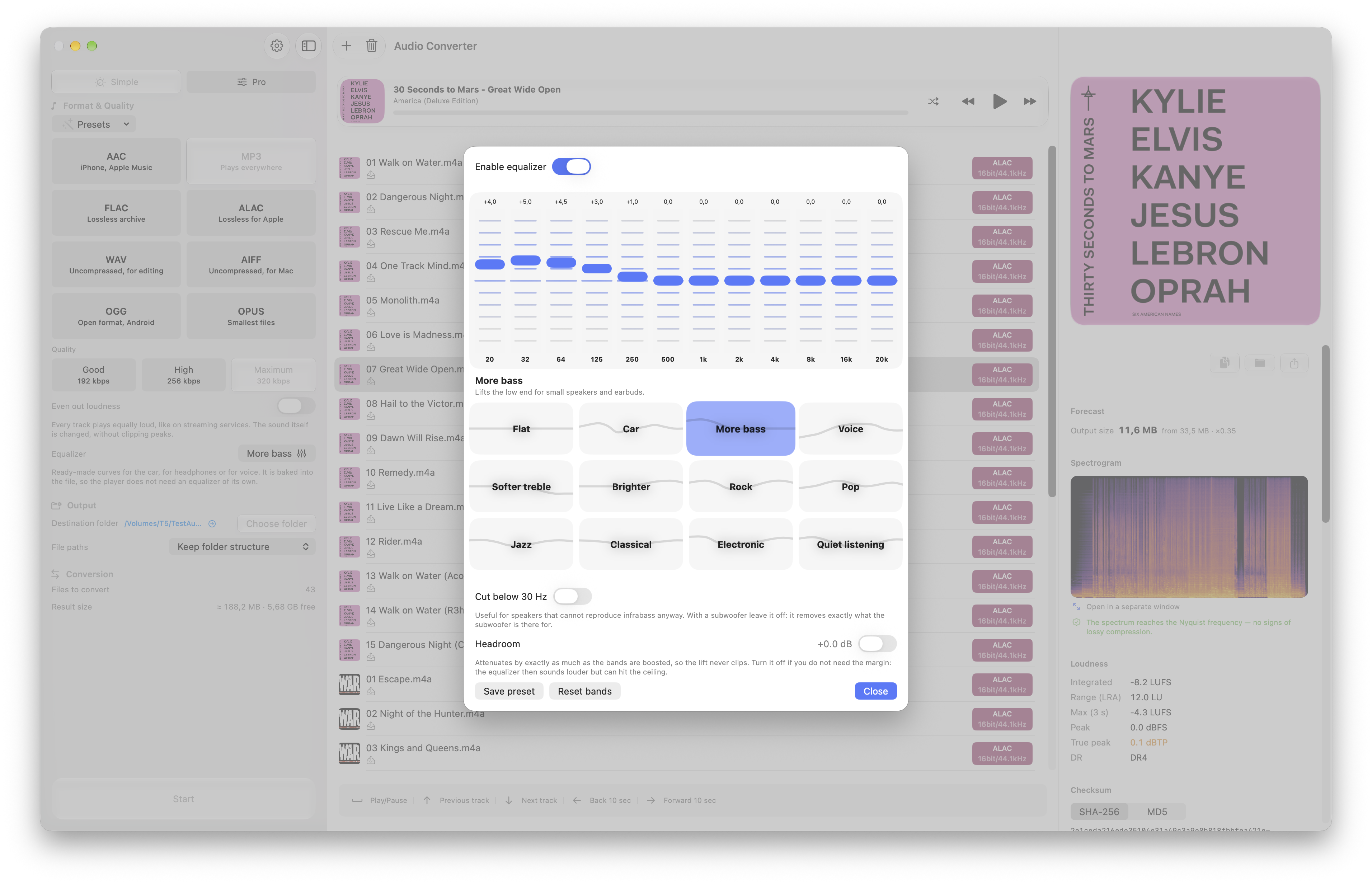Click the track list scrollbar
The image size is (1372, 884).
(1052, 321)
